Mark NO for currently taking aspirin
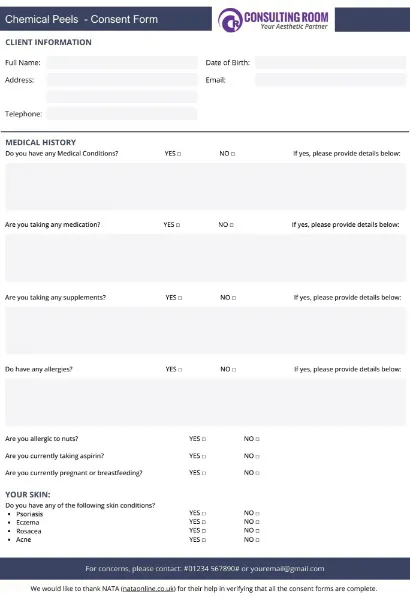Viewport: 410px width, 600px height. pyautogui.click(x=257, y=456)
